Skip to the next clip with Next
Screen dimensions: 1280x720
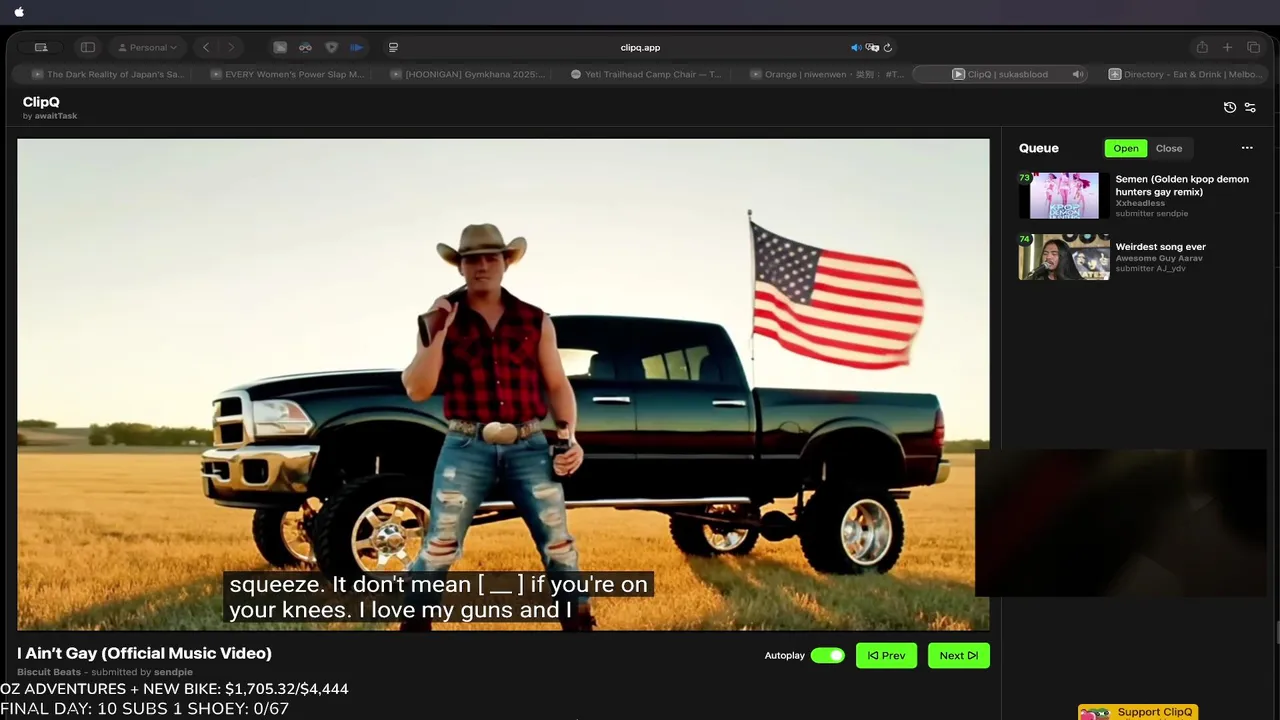[958, 656]
